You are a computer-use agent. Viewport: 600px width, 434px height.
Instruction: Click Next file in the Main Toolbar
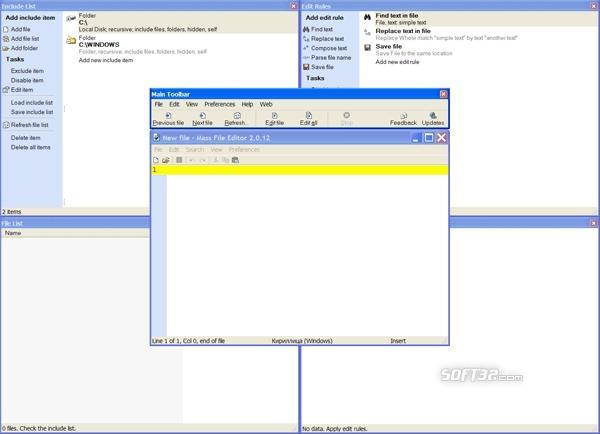coord(202,119)
